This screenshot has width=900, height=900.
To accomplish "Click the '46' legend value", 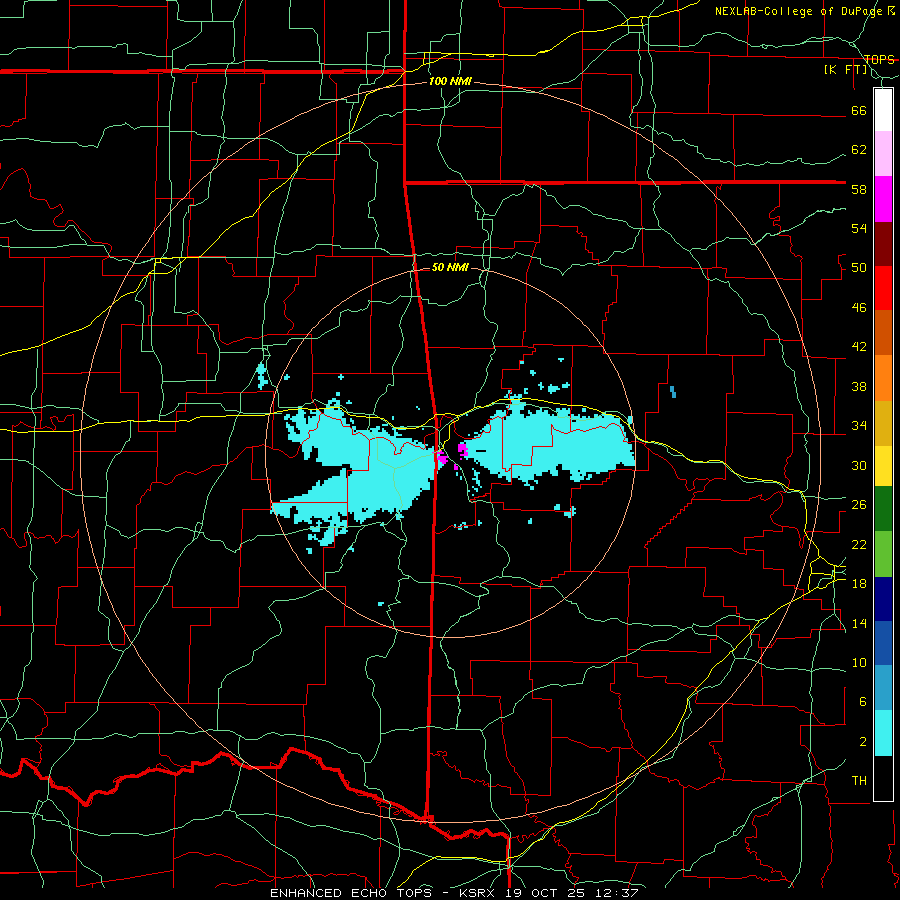I will tap(859, 307).
